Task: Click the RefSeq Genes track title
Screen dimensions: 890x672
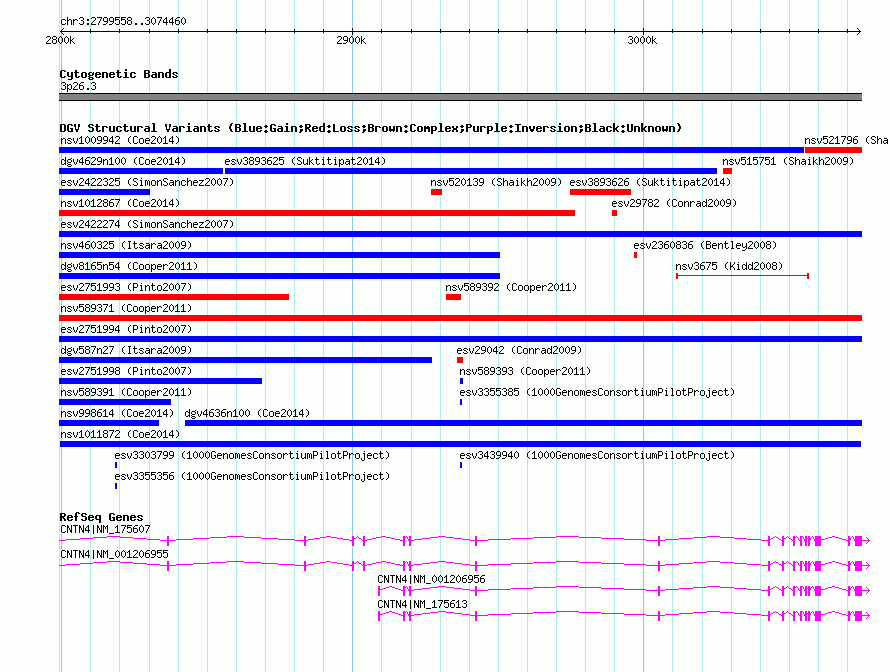Action: coord(102,517)
